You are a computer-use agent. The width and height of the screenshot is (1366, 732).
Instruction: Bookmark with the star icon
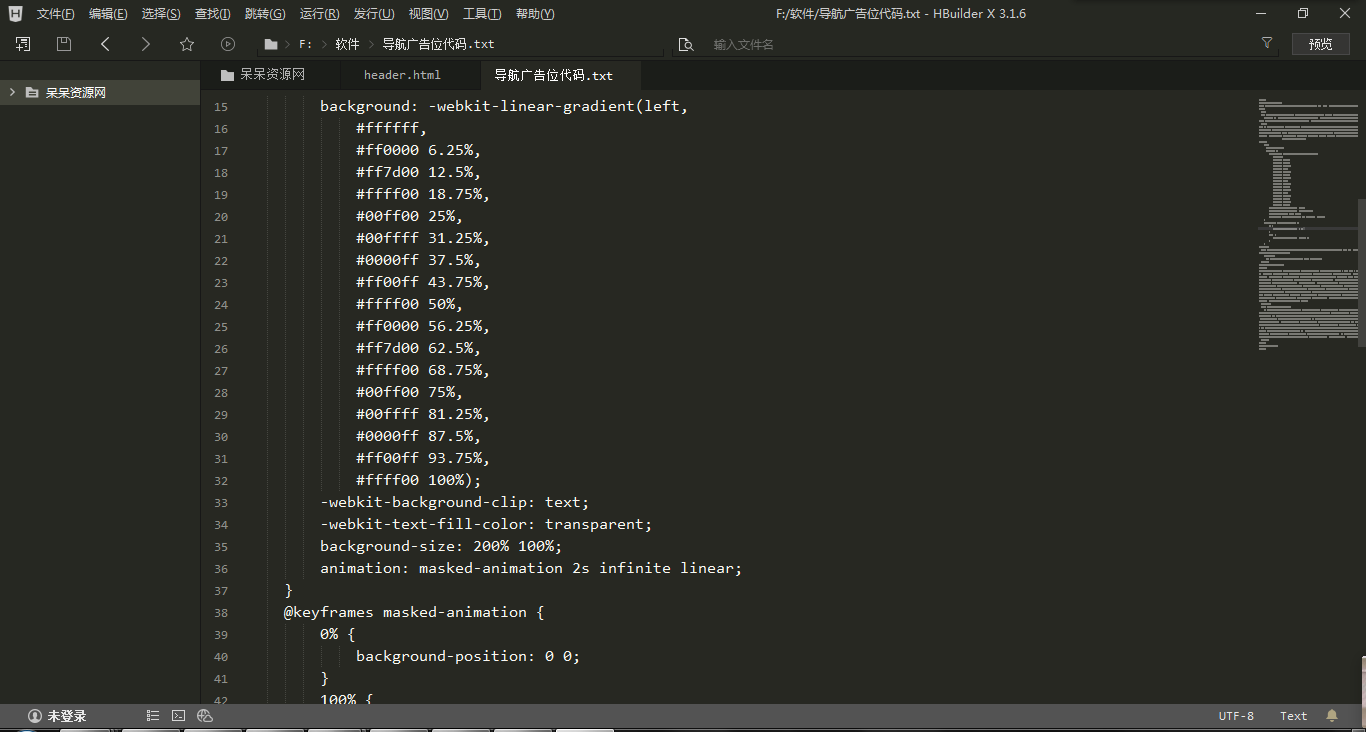pyautogui.click(x=187, y=44)
